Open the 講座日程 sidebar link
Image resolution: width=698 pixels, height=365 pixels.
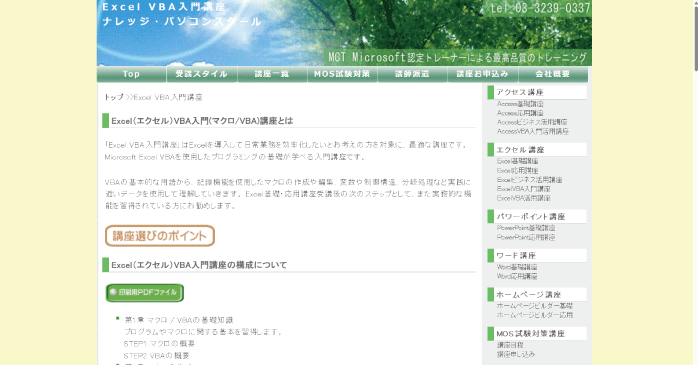510,345
